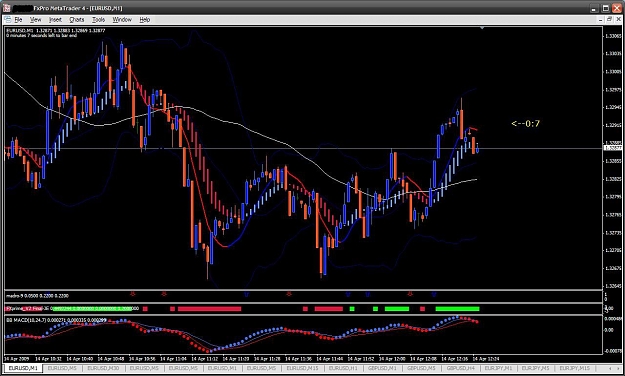
Task: Minimize the inner chart window in menu bar
Action: [601, 20]
